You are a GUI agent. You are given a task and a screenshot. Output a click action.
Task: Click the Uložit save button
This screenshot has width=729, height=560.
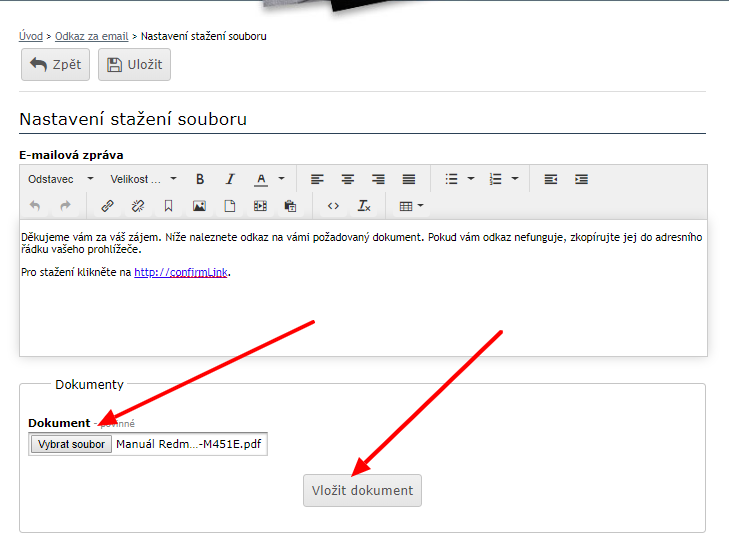point(134,64)
